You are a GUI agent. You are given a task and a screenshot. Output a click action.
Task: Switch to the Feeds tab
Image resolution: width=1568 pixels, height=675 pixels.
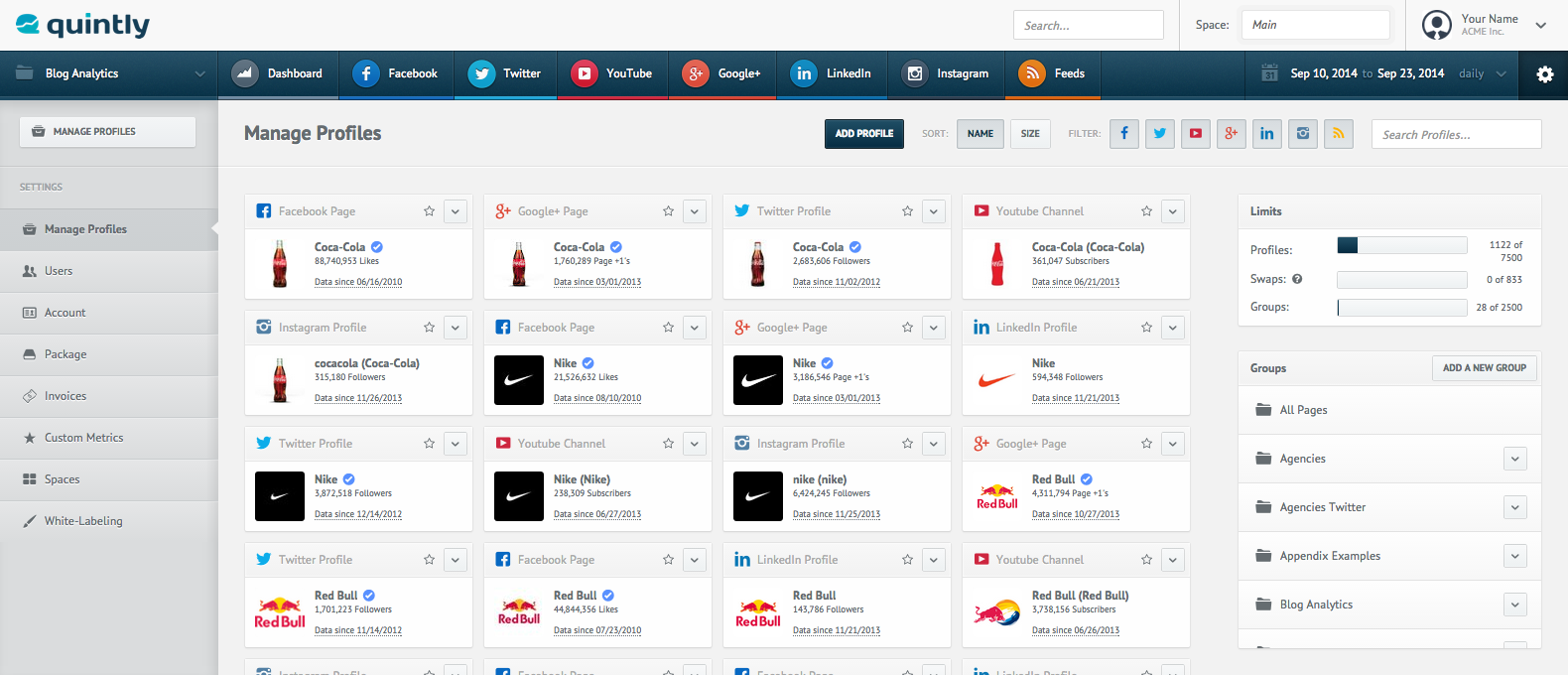(x=1053, y=73)
